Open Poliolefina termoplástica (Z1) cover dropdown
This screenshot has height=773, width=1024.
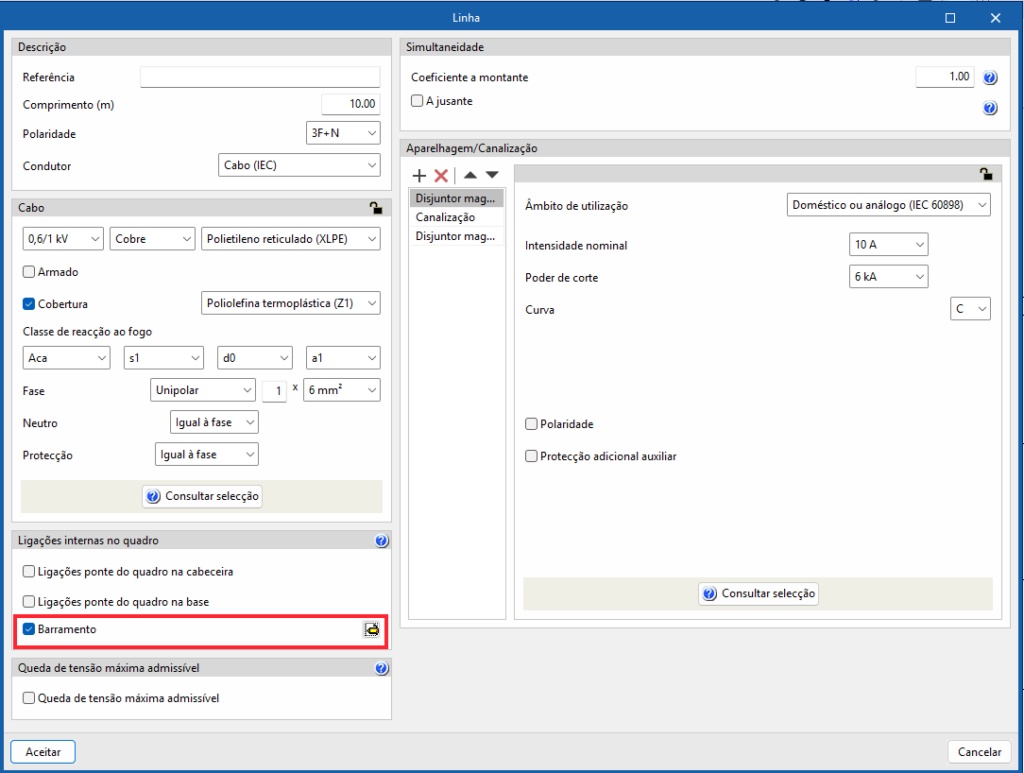point(291,303)
